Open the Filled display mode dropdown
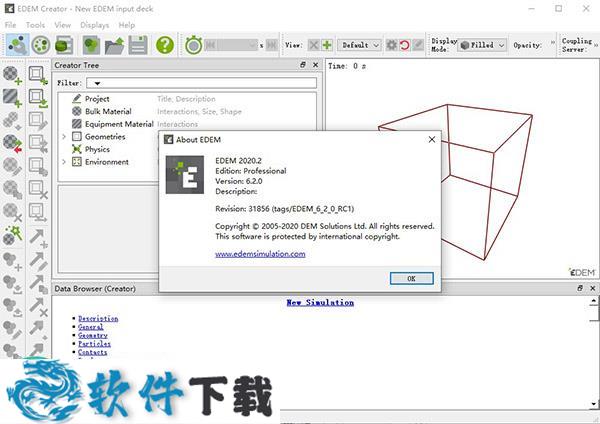600x424 pixels. (483, 45)
